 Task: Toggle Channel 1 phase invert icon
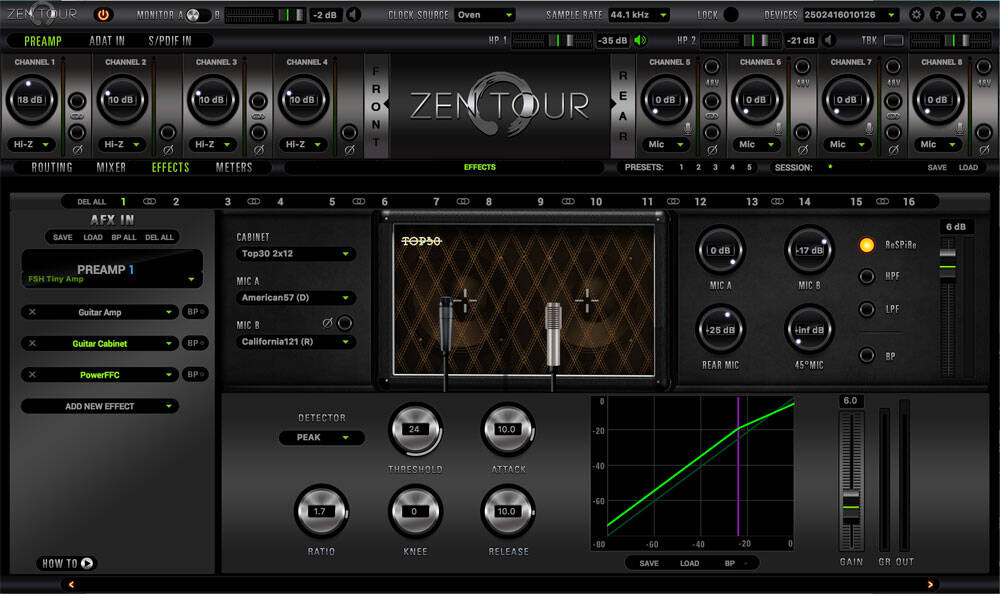click(x=77, y=151)
